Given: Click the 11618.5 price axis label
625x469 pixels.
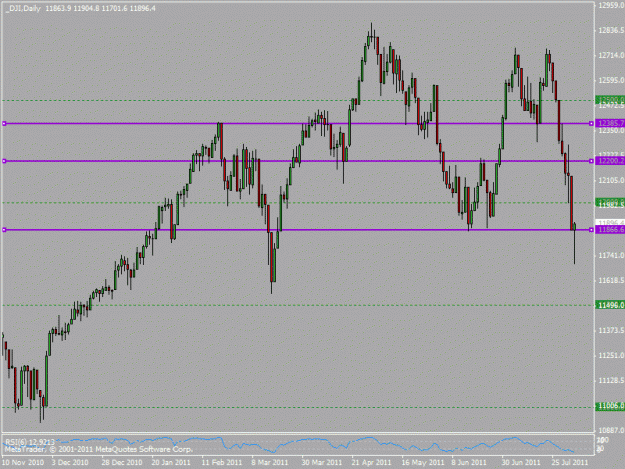Looking at the screenshot, I should pos(611,281).
